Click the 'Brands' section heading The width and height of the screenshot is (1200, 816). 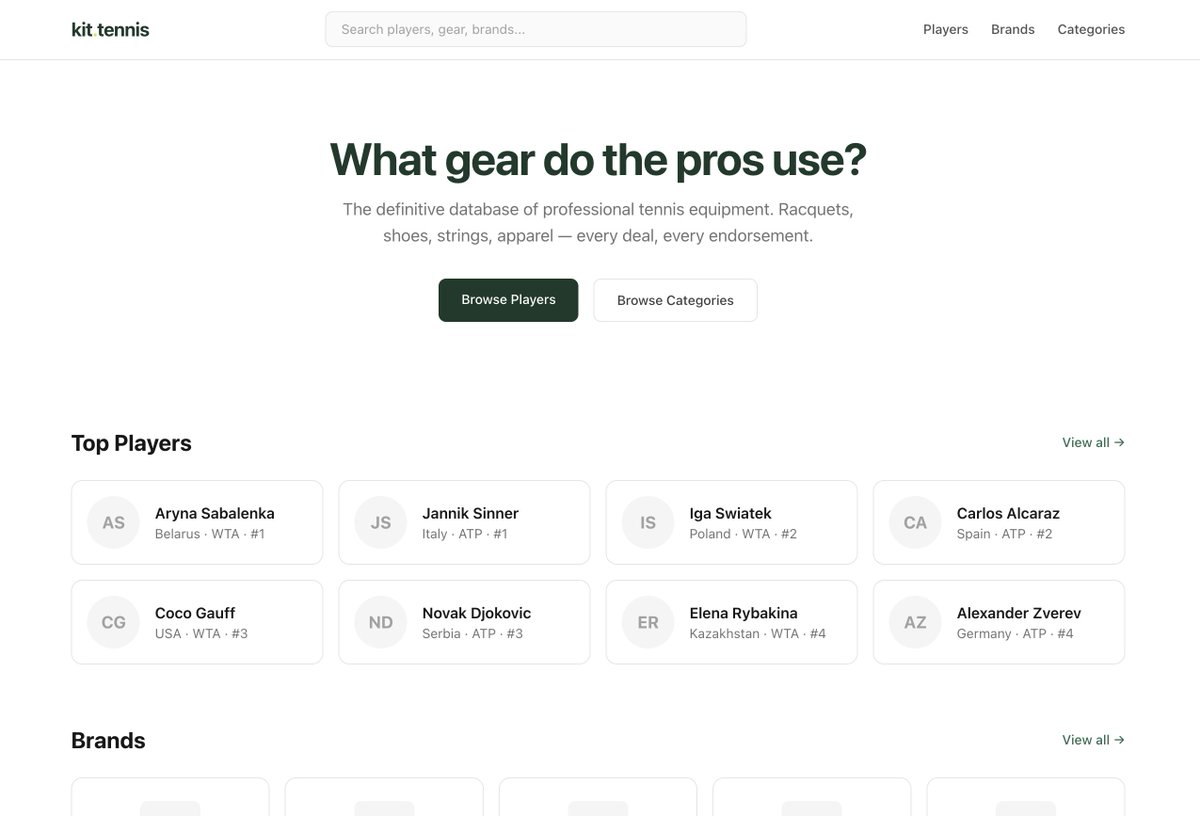[108, 741]
